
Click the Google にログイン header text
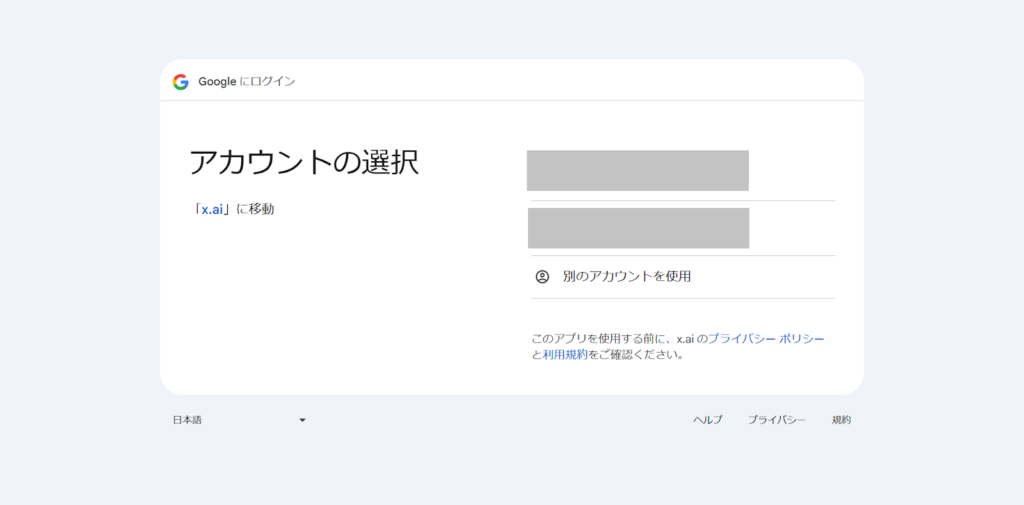point(247,82)
